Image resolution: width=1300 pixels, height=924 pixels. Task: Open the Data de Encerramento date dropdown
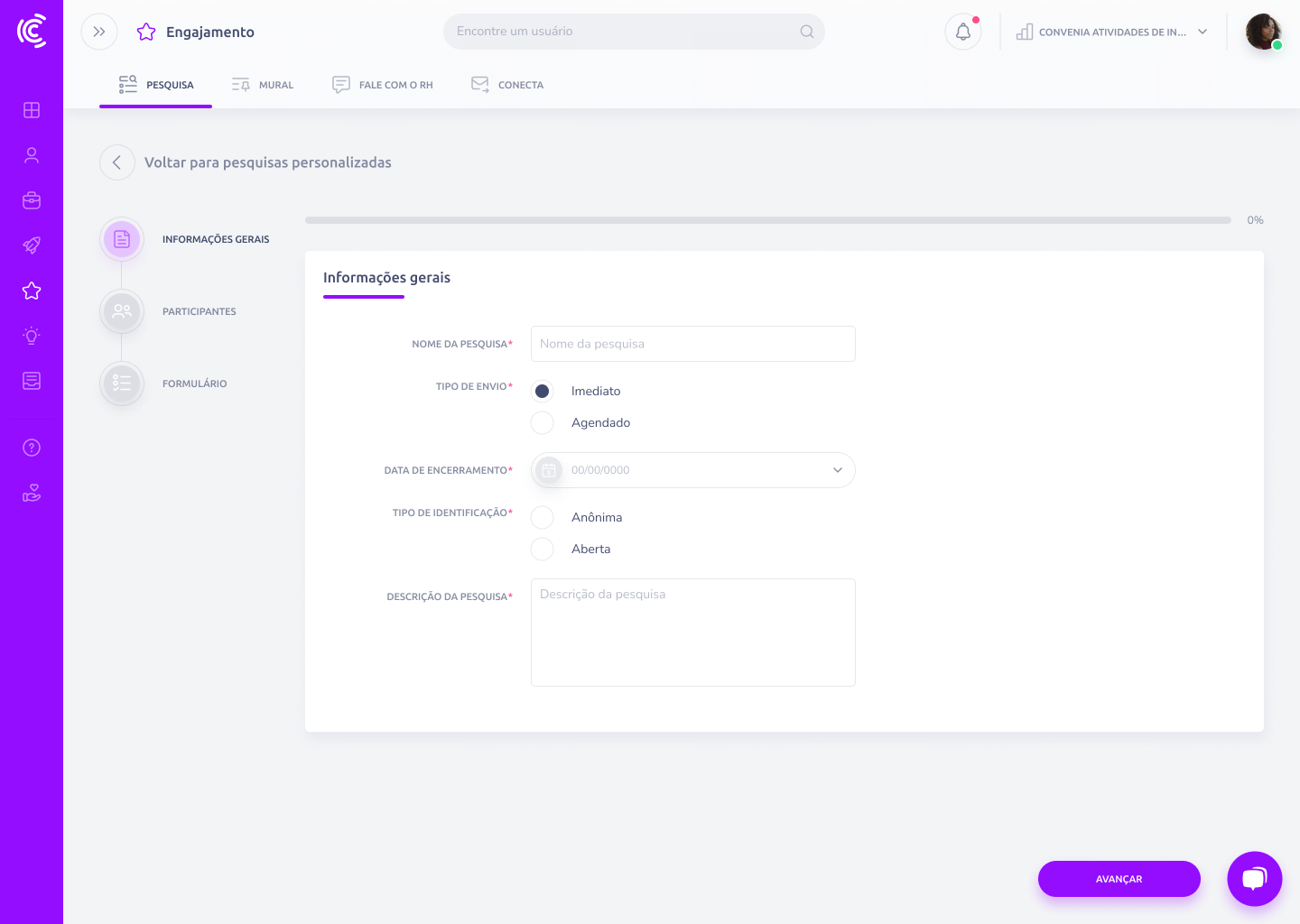(693, 470)
